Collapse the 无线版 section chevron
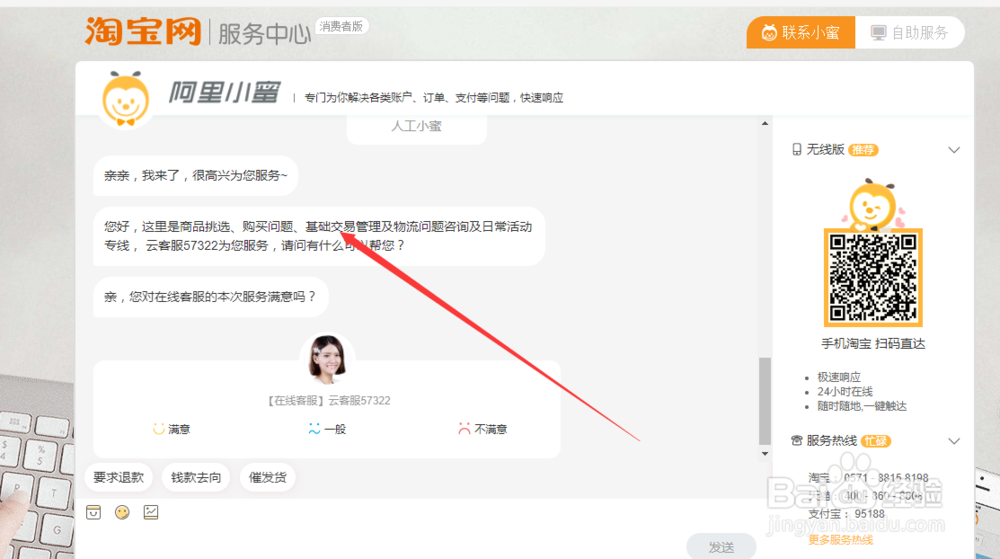This screenshot has width=1000, height=559. [954, 150]
